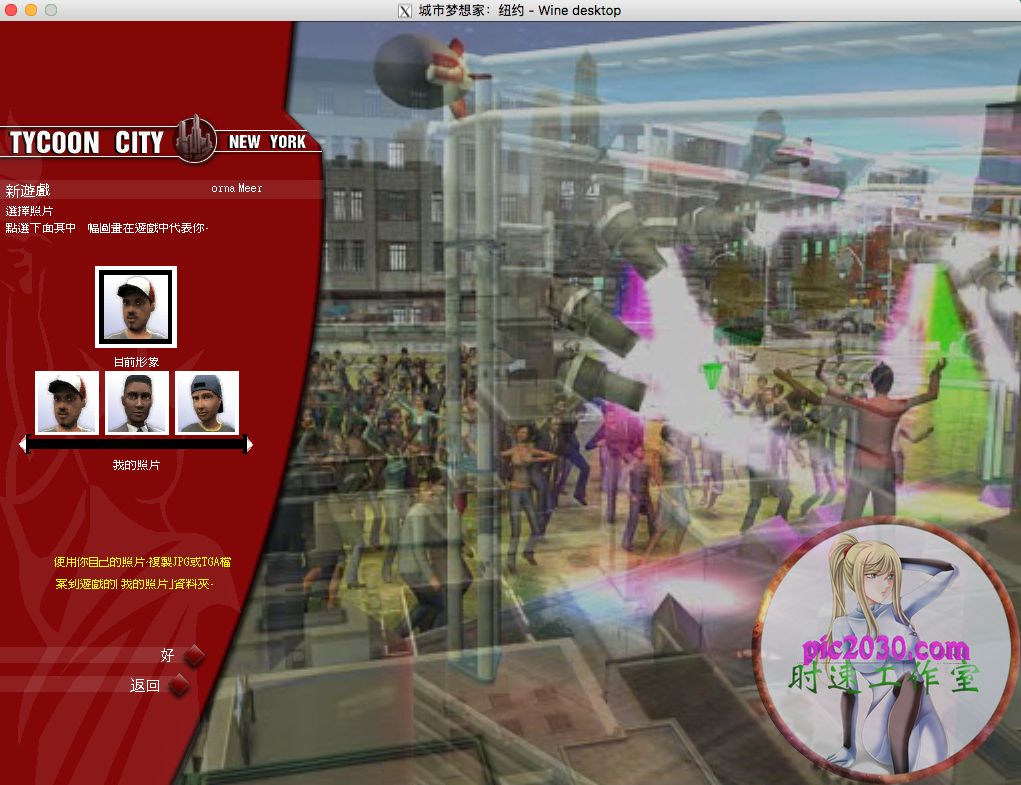Confirm with the 好 button
Image resolution: width=1021 pixels, height=785 pixels.
click(x=167, y=655)
